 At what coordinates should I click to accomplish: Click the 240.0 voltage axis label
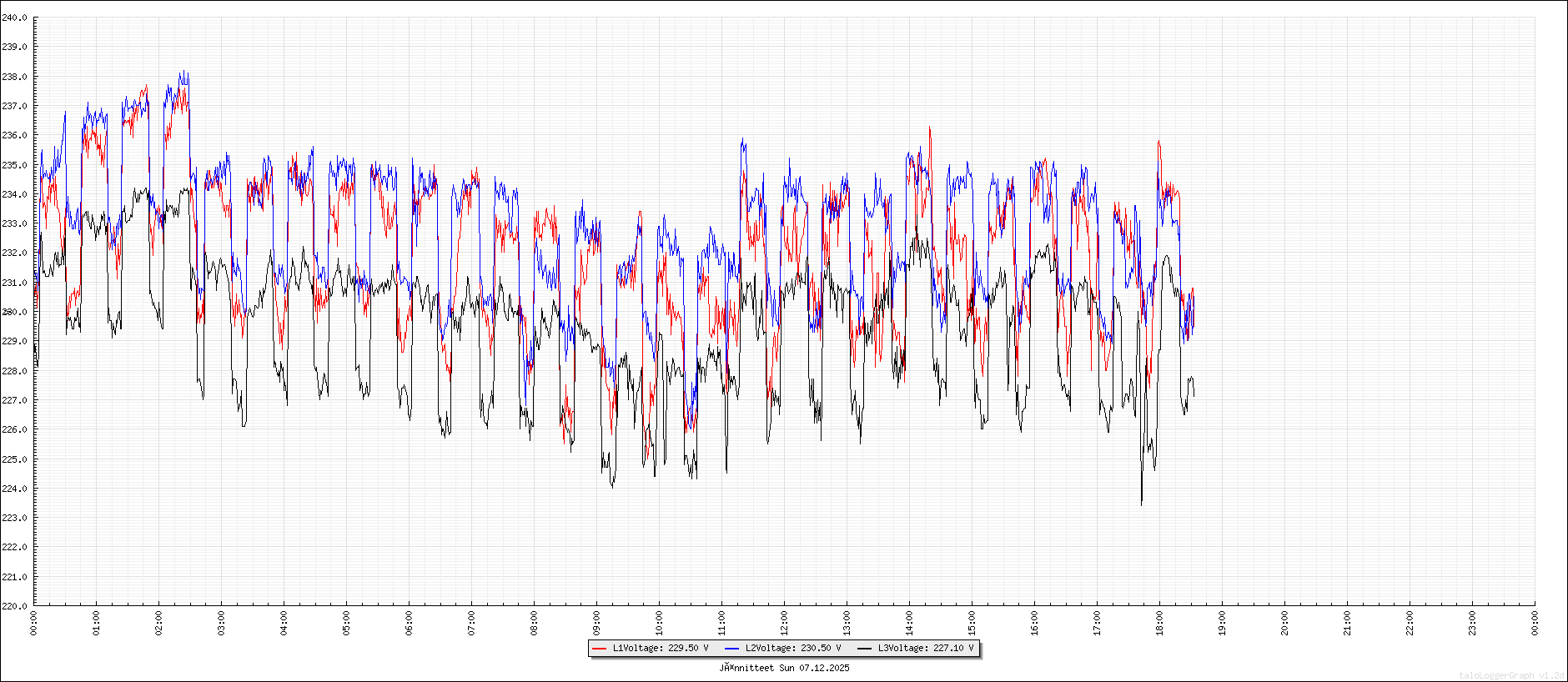[x=14, y=18]
